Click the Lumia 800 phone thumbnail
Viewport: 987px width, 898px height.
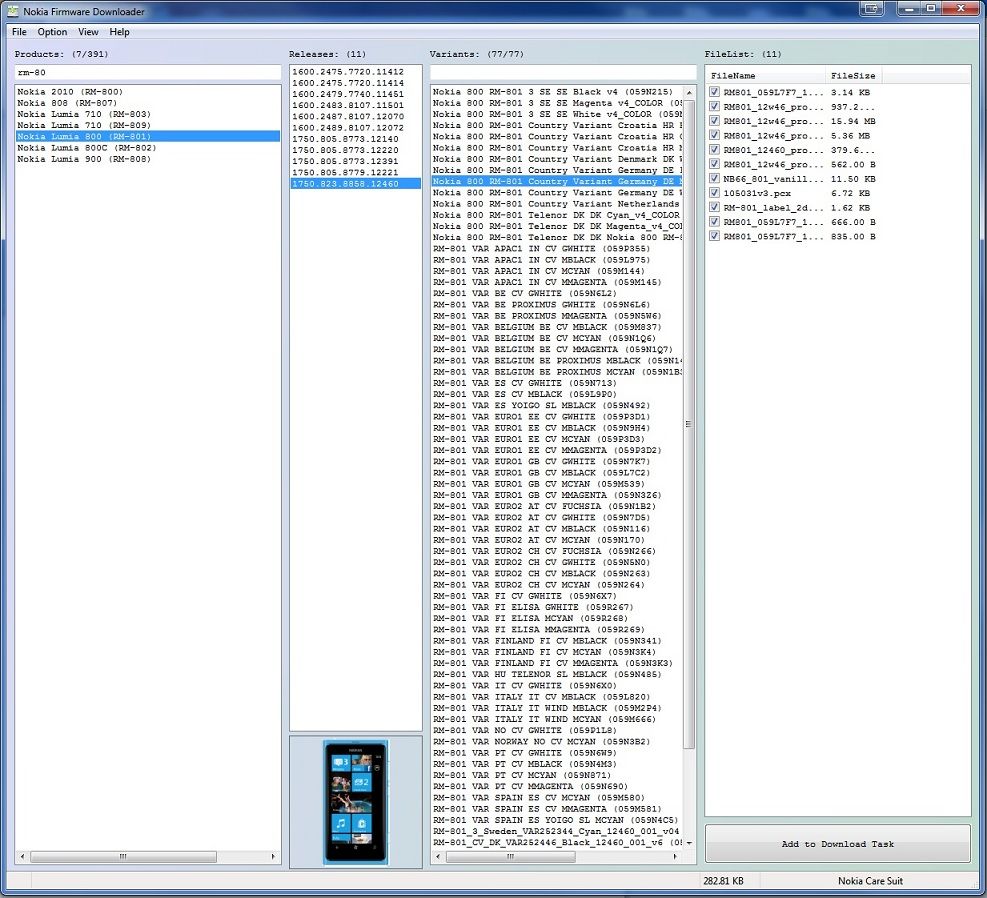(x=356, y=802)
